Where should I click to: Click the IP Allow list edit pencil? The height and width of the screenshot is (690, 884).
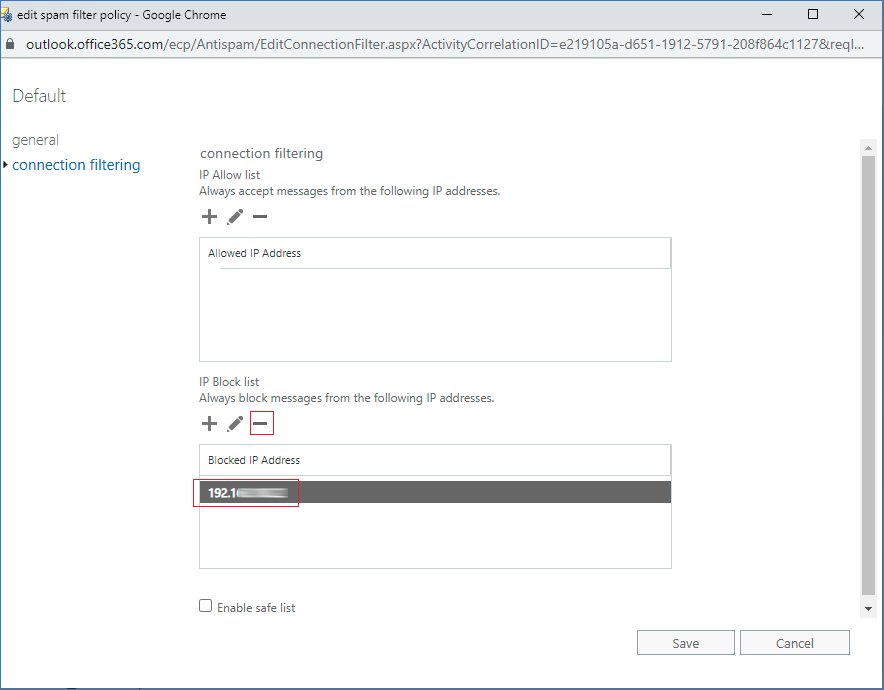coord(235,217)
